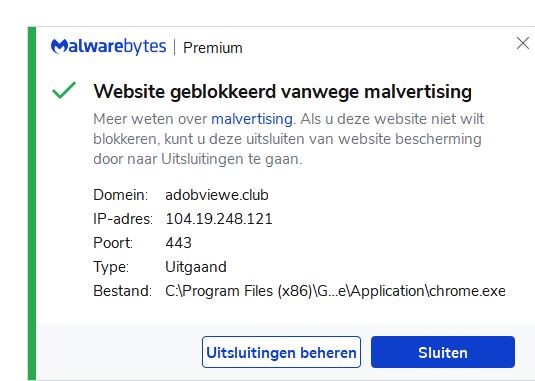Click the Type label
This screenshot has width=535, height=381.
[111, 267]
